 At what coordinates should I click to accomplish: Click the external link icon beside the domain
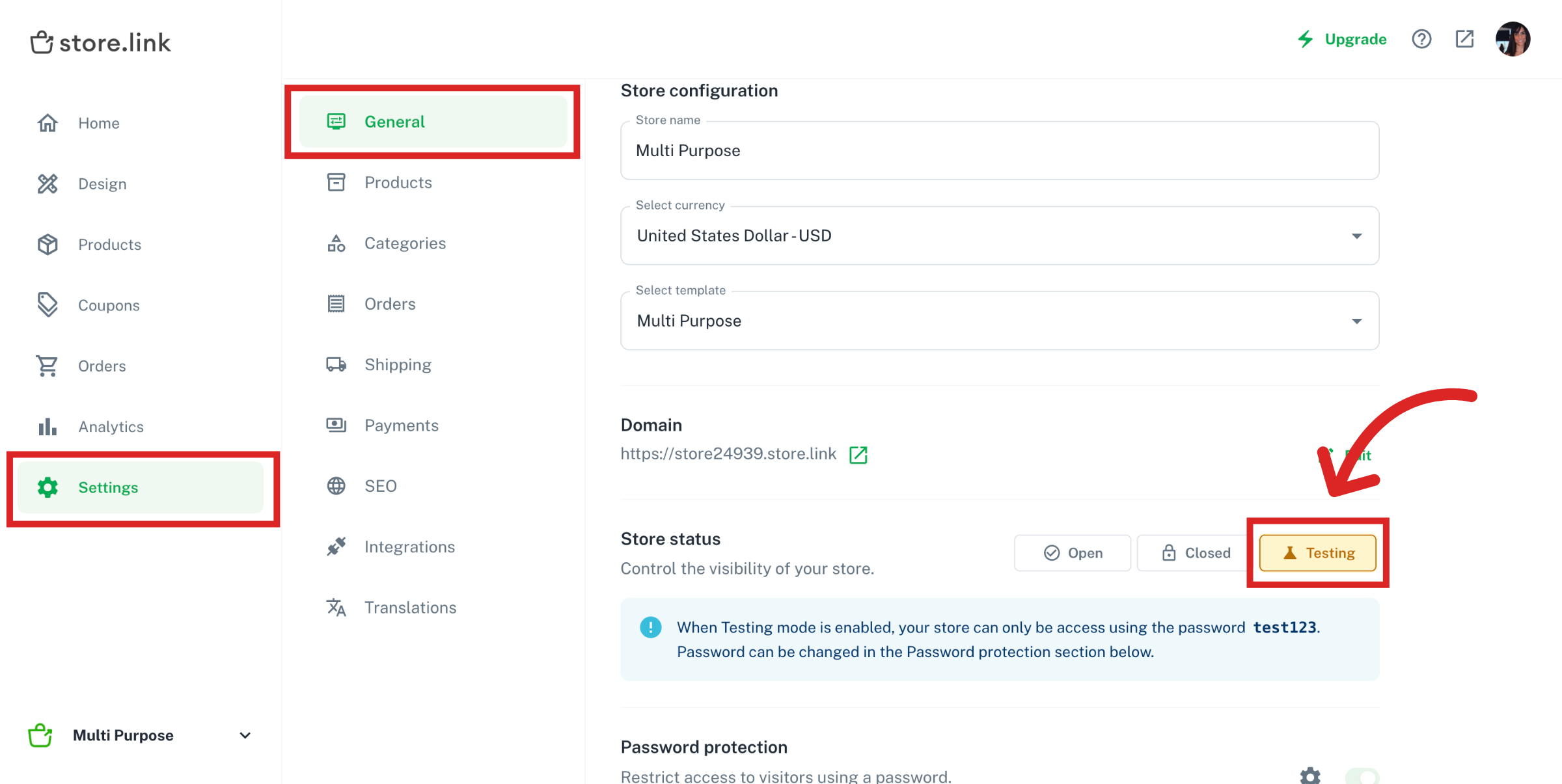[858, 455]
